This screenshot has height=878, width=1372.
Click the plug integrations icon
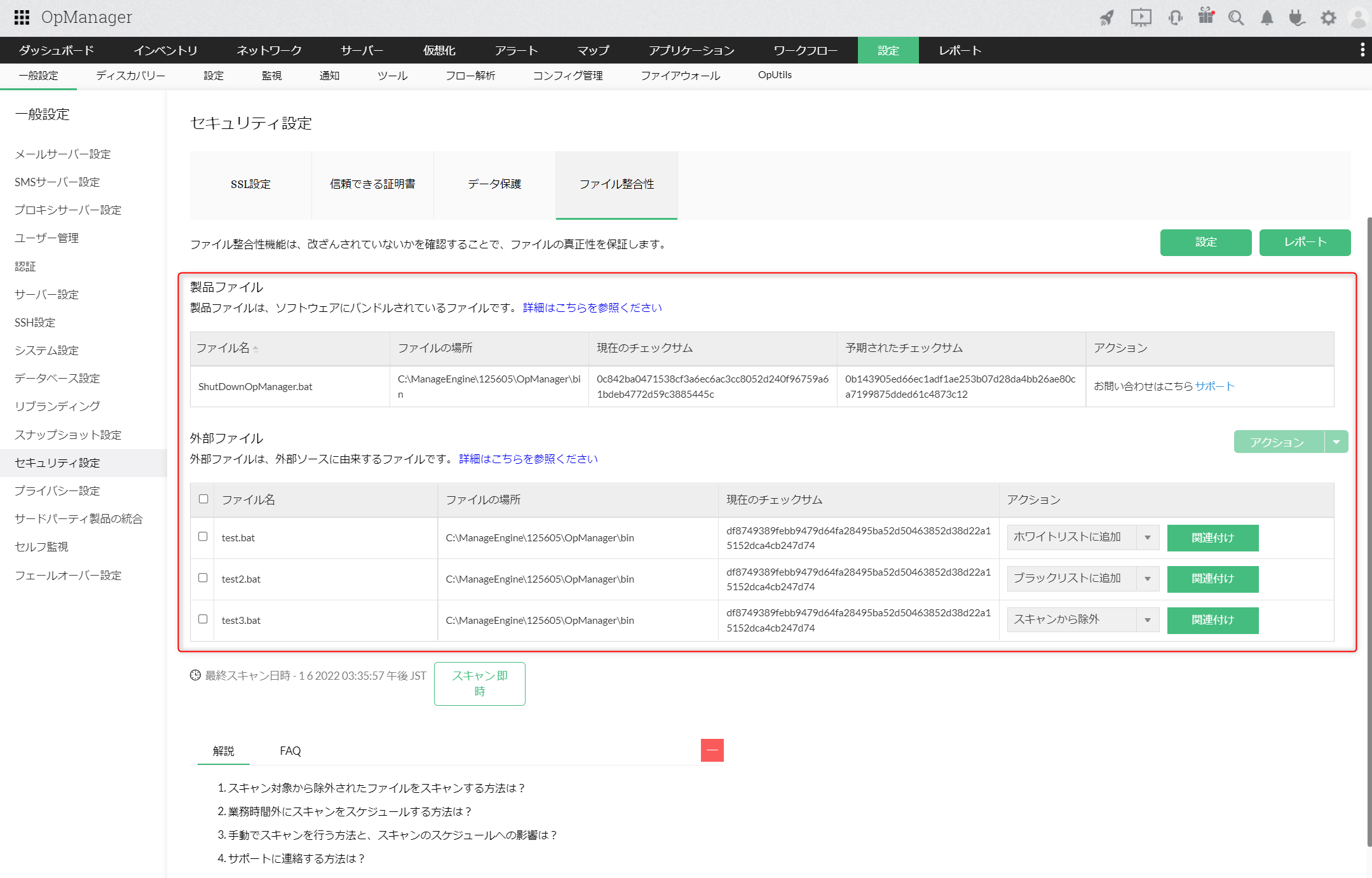[1296, 18]
